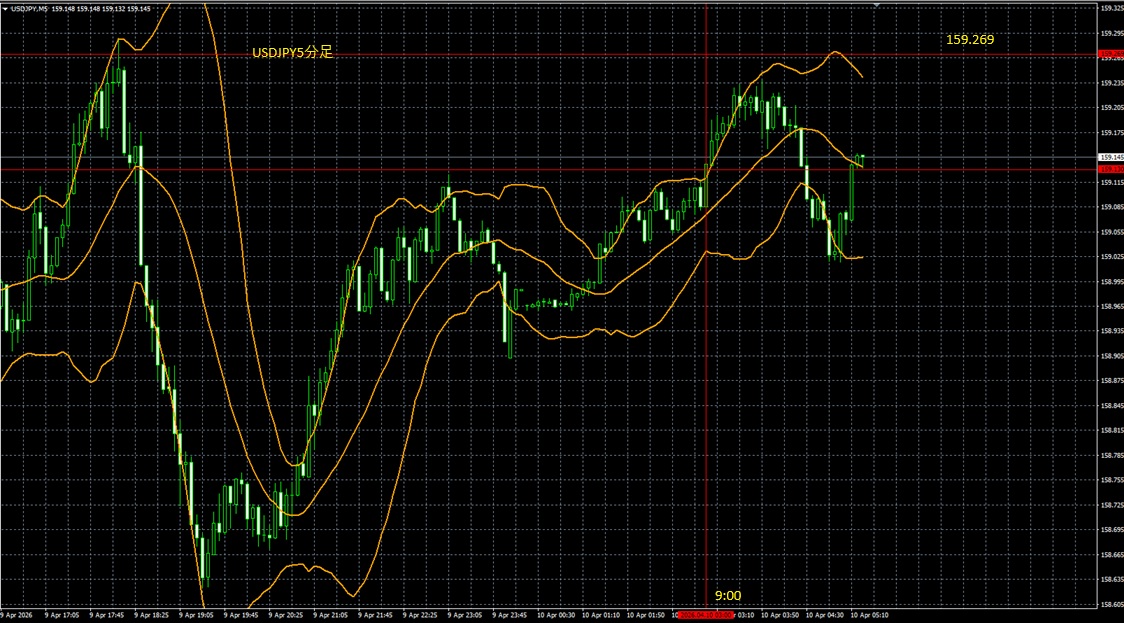Click the lower red price tag below 159.145
Viewport: 1124px width, 623px height.
click(1110, 169)
